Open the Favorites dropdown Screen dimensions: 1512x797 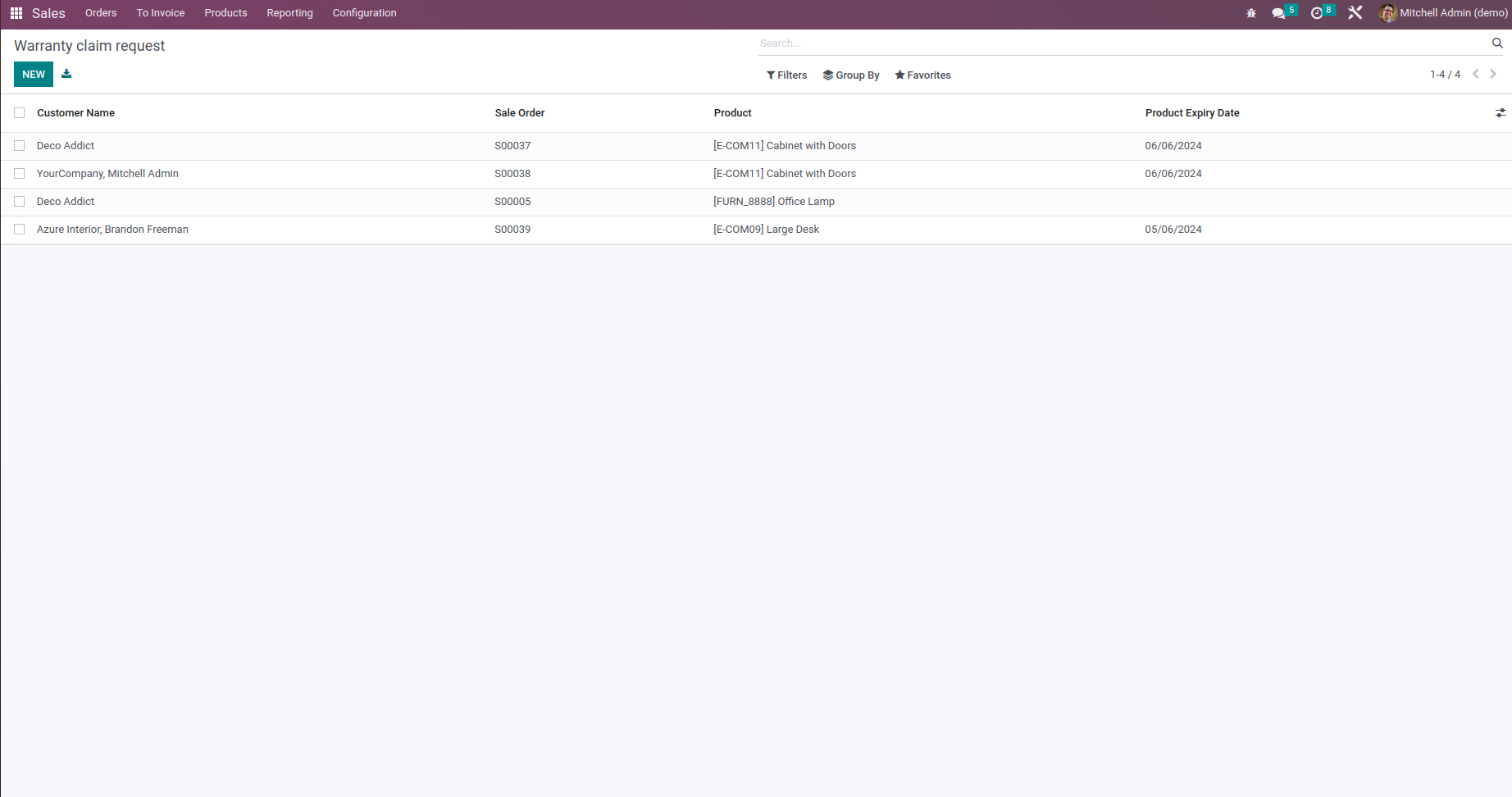tap(922, 75)
